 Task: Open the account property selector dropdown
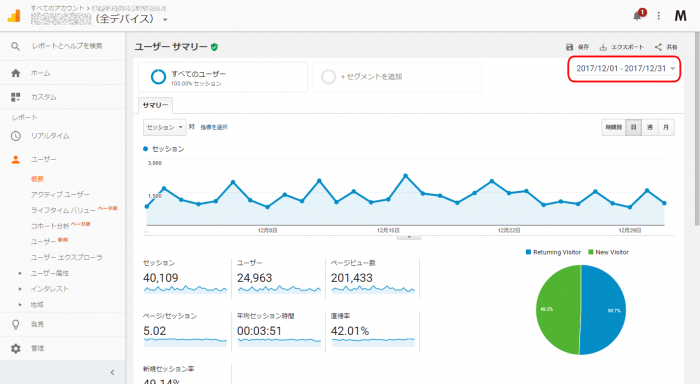pyautogui.click(x=165, y=20)
